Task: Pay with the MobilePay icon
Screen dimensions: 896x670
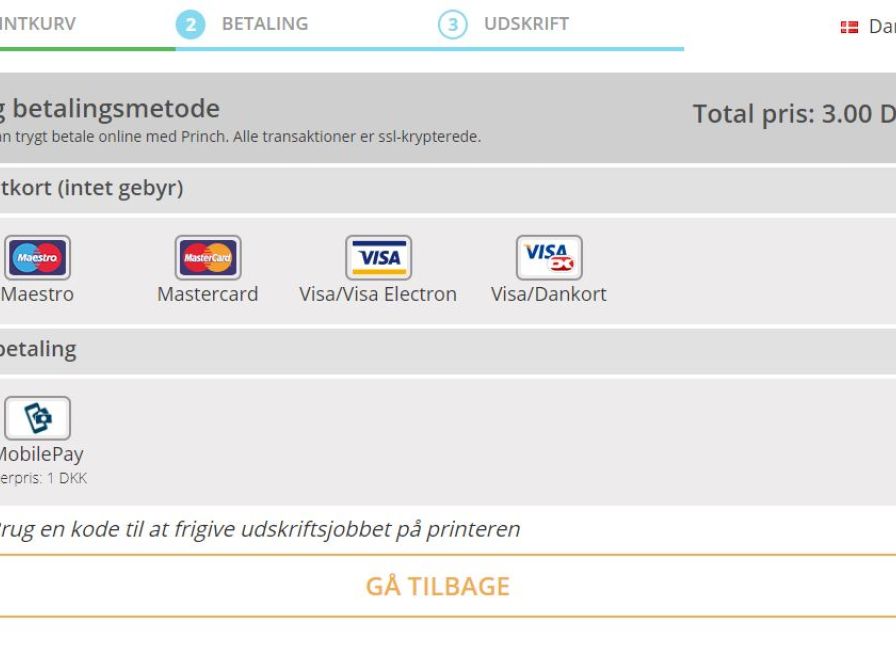Action: 37,418
